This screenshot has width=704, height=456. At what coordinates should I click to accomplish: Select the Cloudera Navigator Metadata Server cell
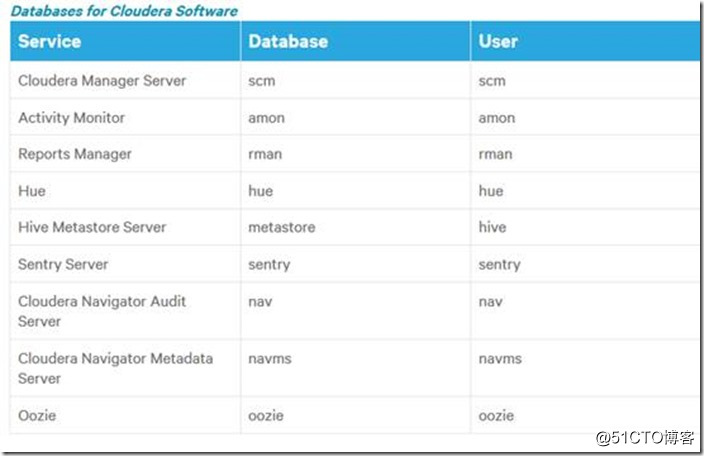click(125, 368)
